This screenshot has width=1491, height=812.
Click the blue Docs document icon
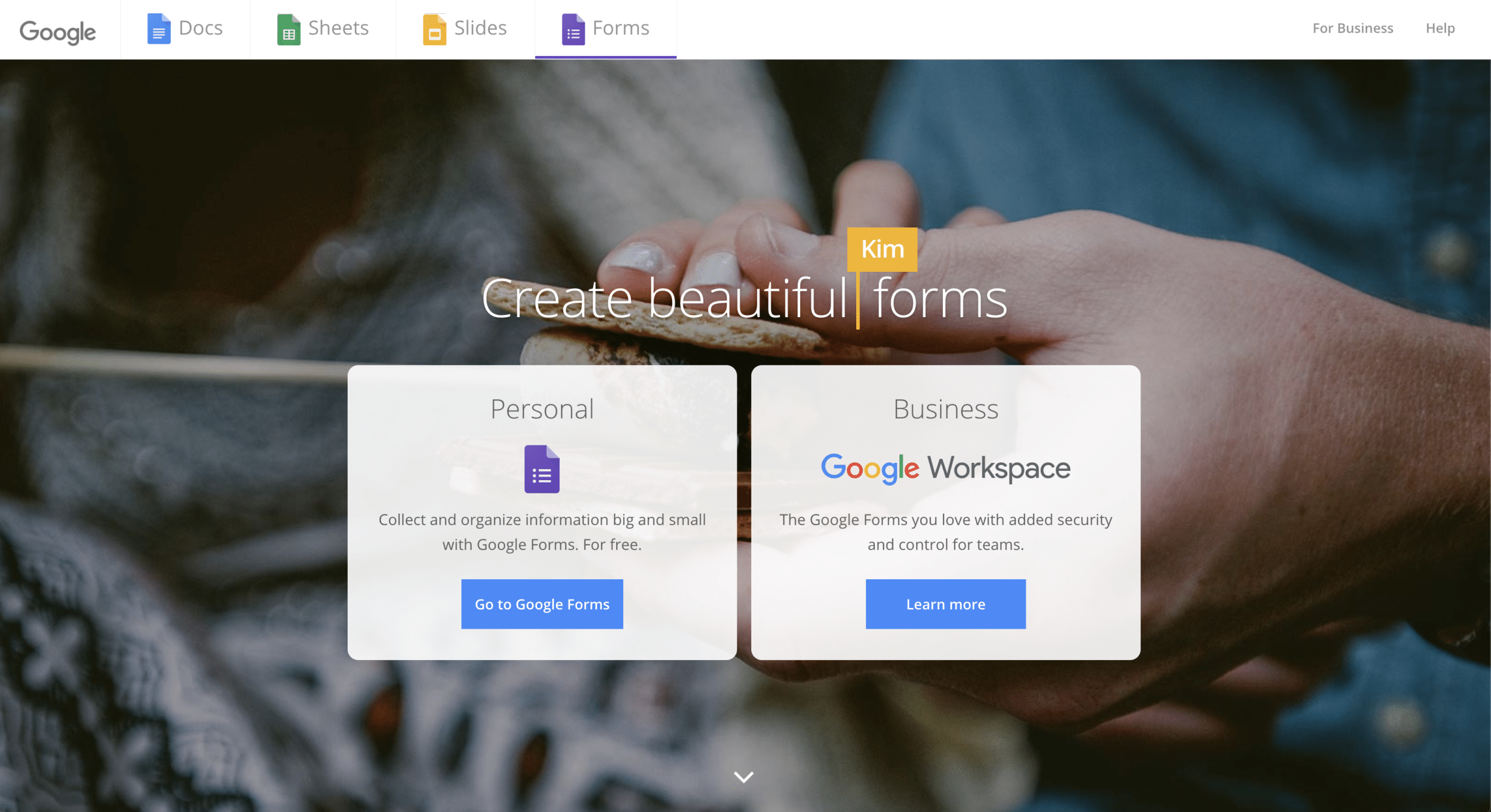[x=158, y=29]
